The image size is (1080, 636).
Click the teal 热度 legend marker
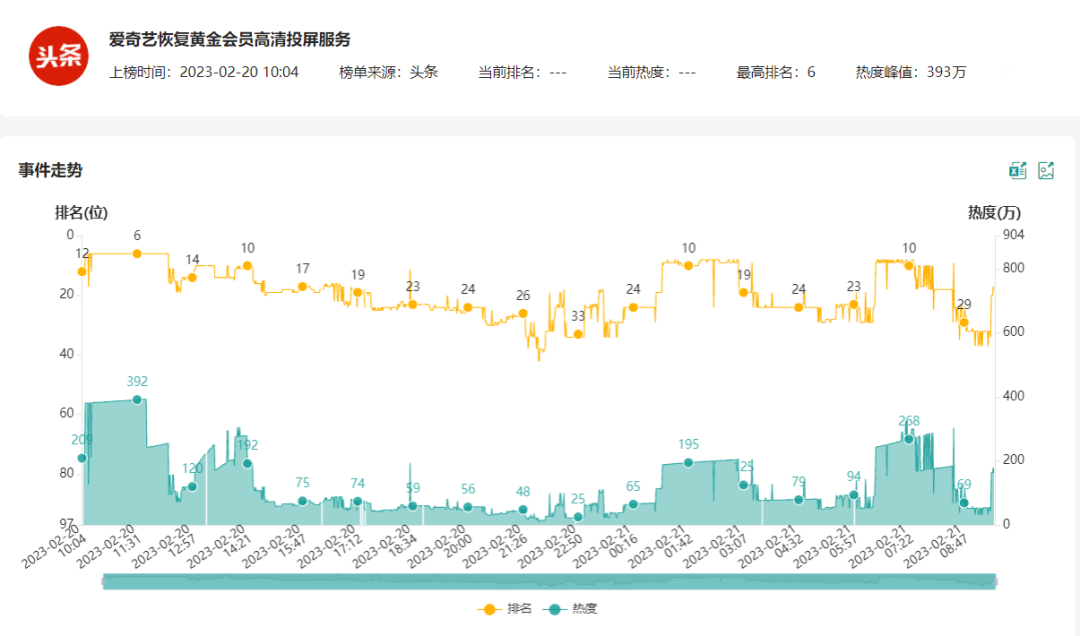(555, 608)
